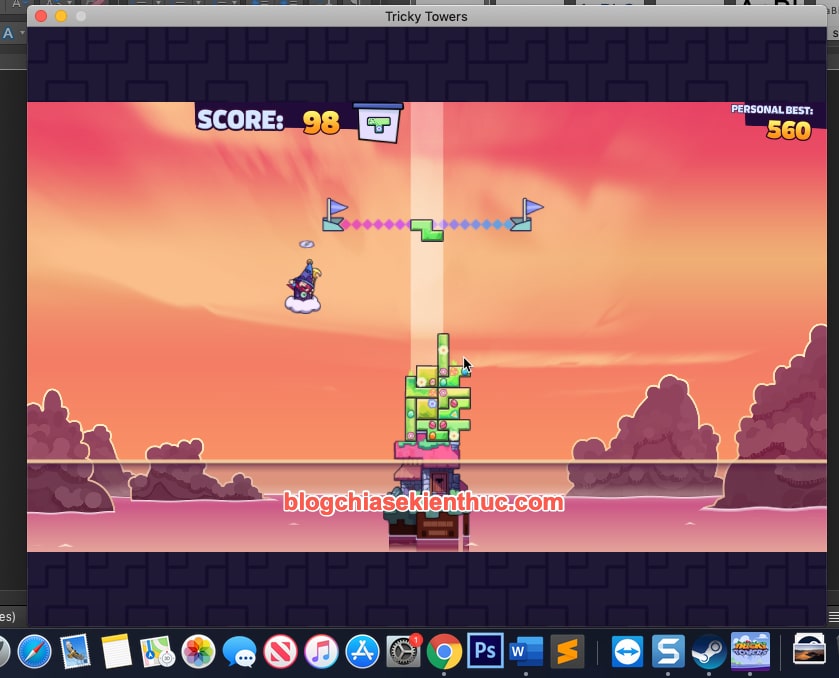Image resolution: width=839 pixels, height=678 pixels.
Task: Click Tricky Towers icon in dock
Action: pos(750,651)
